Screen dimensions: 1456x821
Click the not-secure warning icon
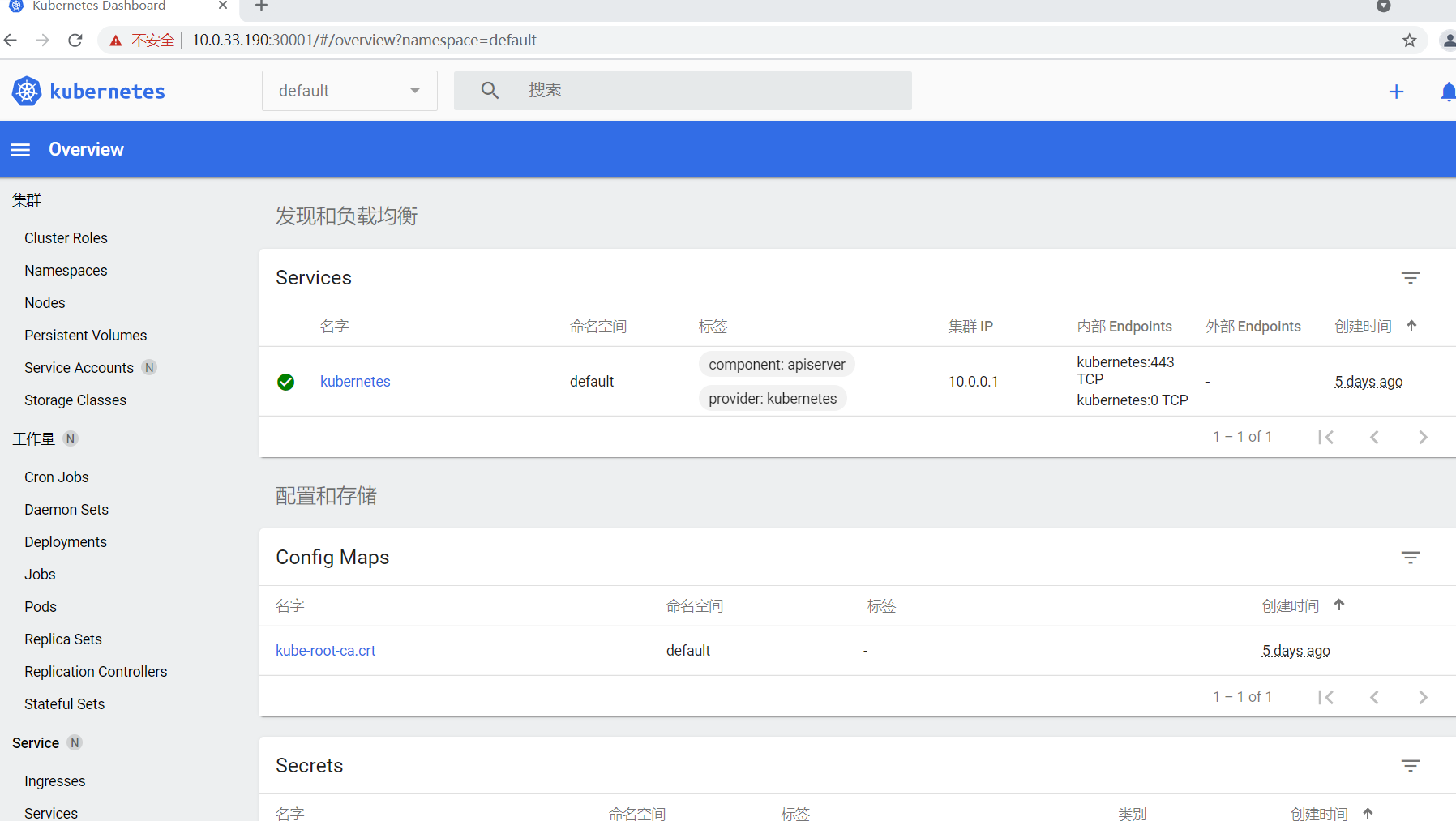(116, 41)
